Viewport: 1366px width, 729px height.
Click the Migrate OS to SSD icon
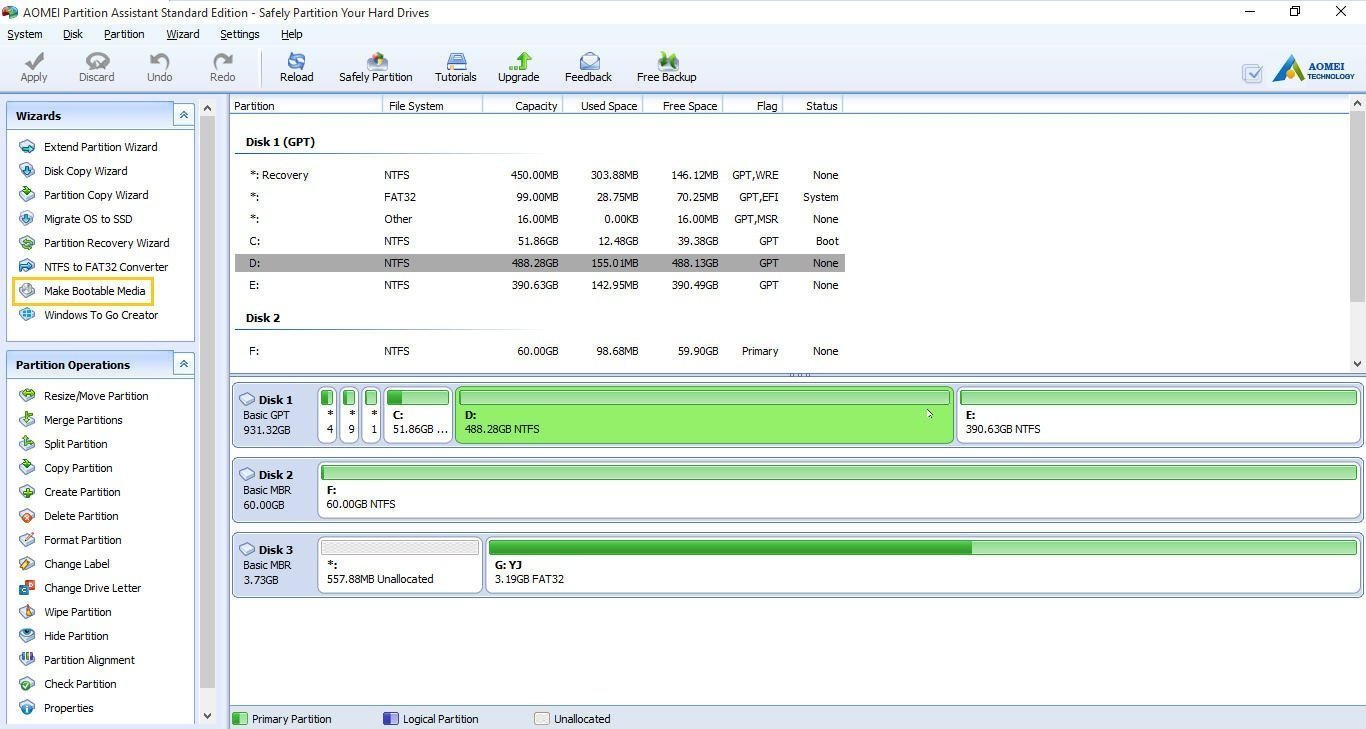click(x=27, y=219)
